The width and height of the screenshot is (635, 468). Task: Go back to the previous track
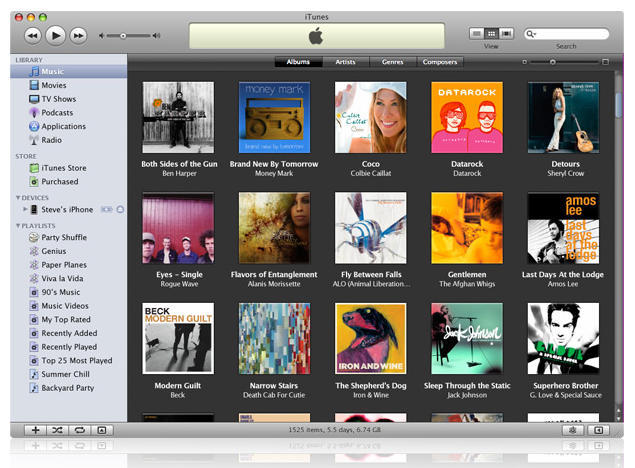(32, 35)
